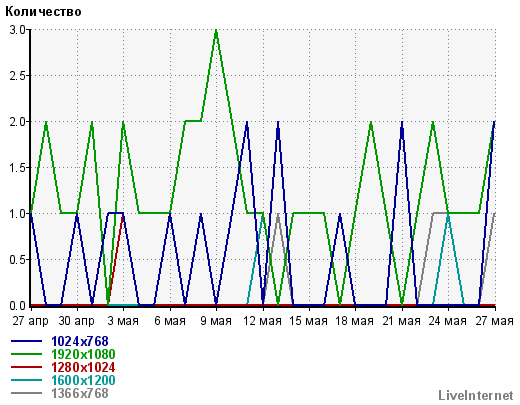Image resolution: width=520 pixels, height=405 pixels.
Task: Click the green line swatch for 1920x1080
Action: (27, 354)
